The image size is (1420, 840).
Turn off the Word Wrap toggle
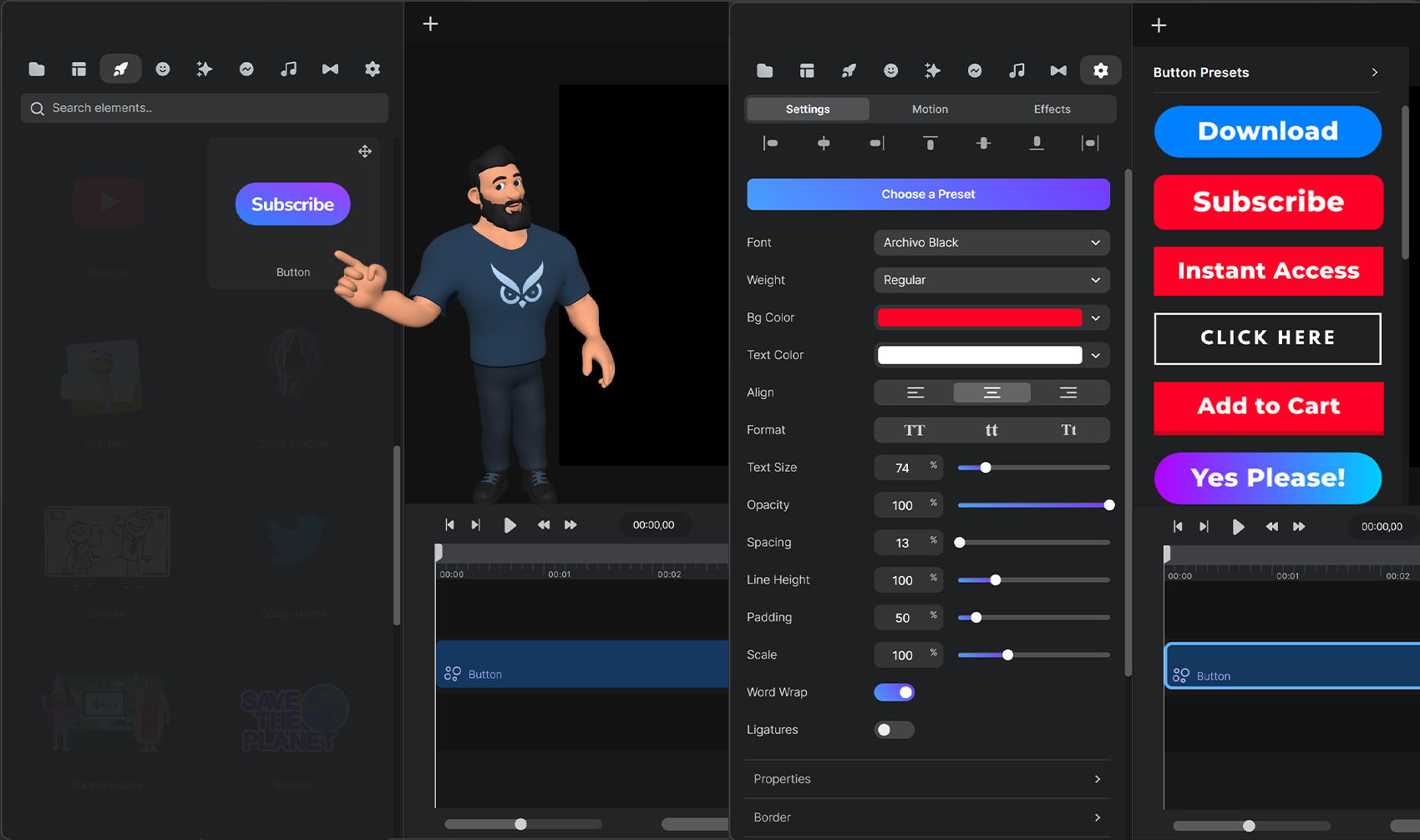894,692
